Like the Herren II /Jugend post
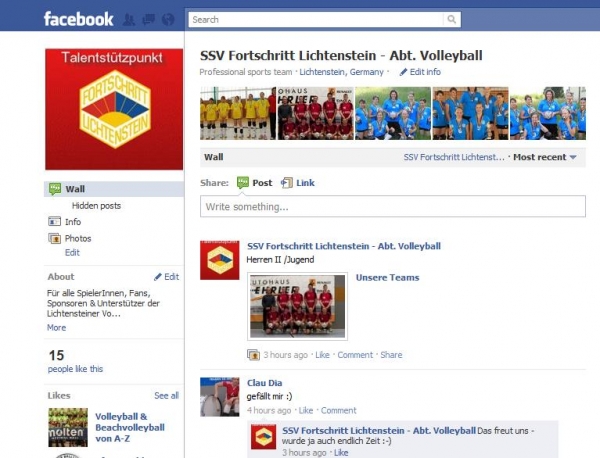600x458 pixels. [x=322, y=355]
